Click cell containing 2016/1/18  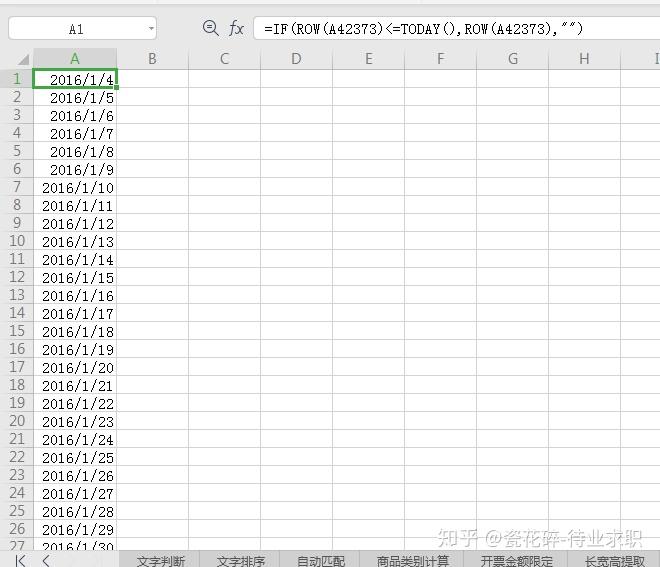click(x=75, y=331)
